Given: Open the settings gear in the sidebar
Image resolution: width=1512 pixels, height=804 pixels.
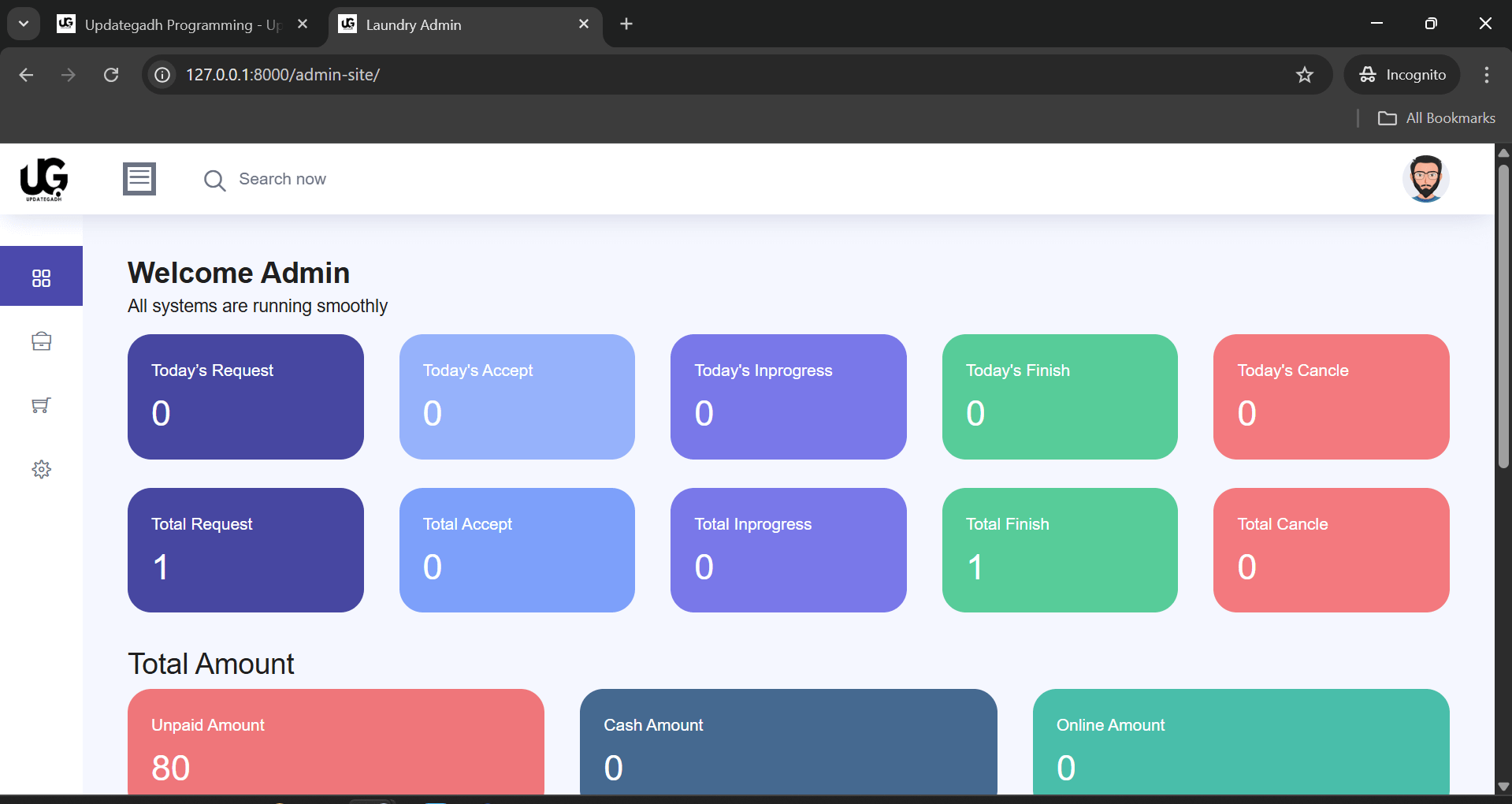Looking at the screenshot, I should click(41, 469).
